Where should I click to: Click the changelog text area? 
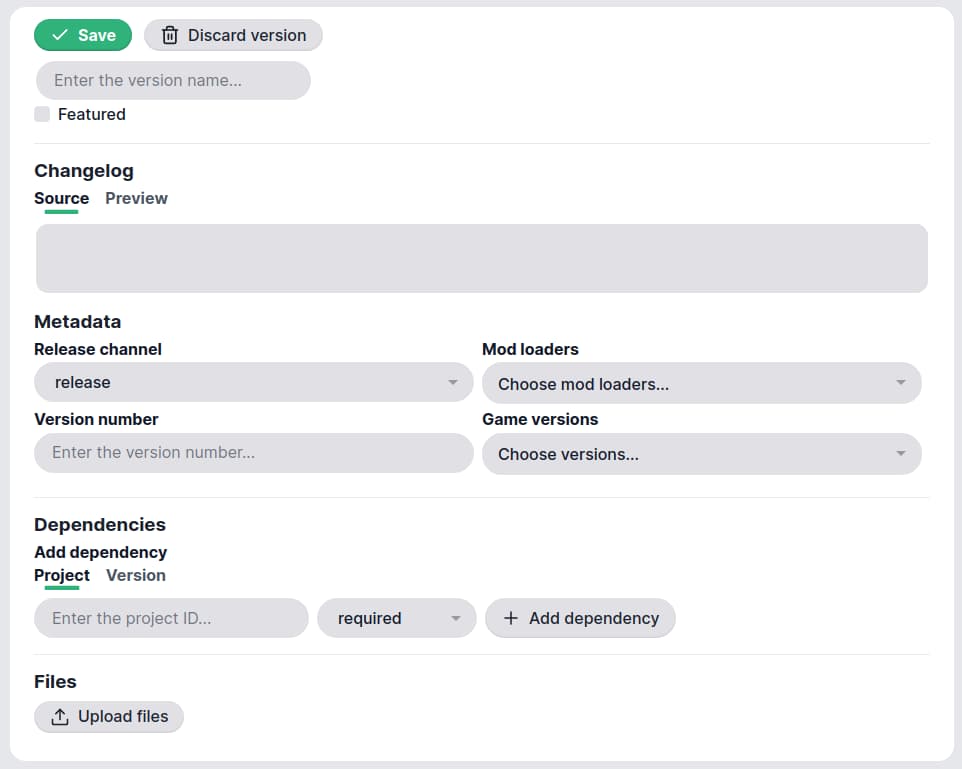tap(481, 258)
